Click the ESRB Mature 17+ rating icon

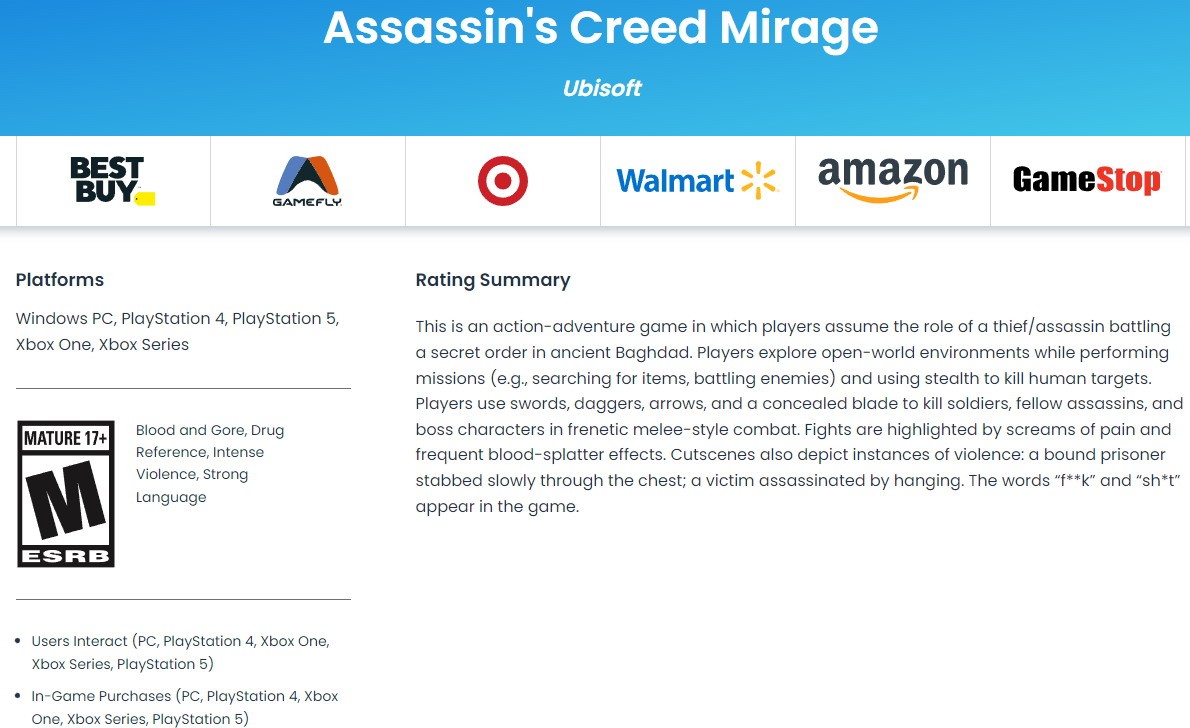tap(66, 493)
